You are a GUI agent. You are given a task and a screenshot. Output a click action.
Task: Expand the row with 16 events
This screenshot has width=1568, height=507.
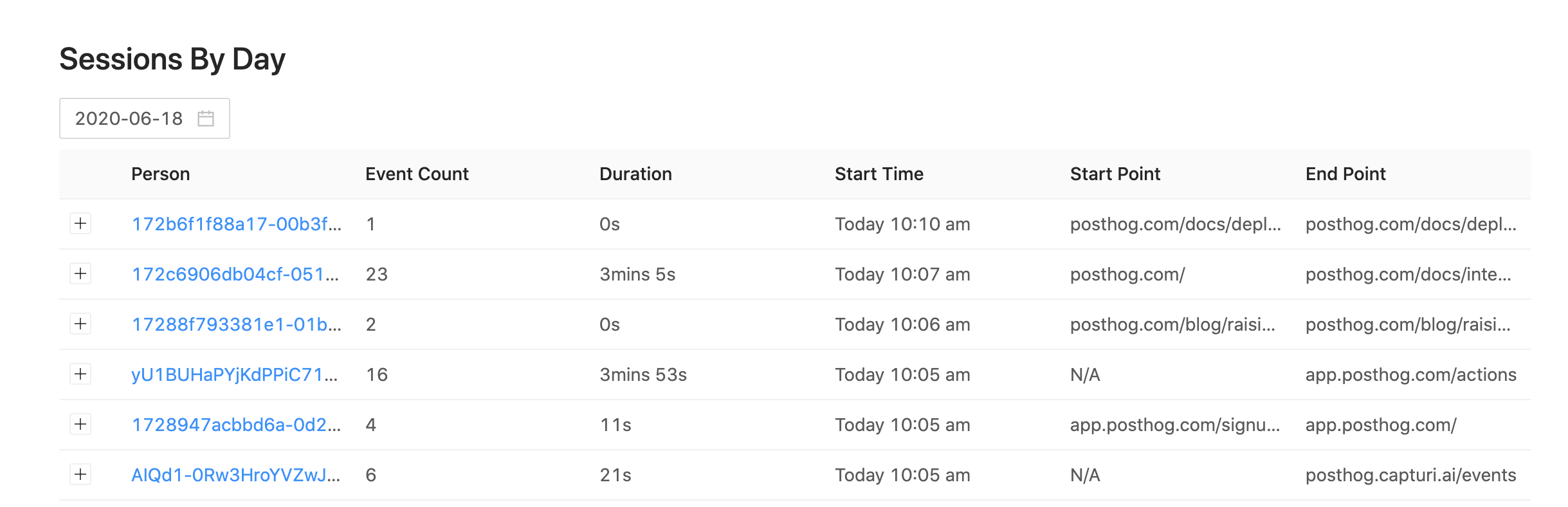pos(80,374)
